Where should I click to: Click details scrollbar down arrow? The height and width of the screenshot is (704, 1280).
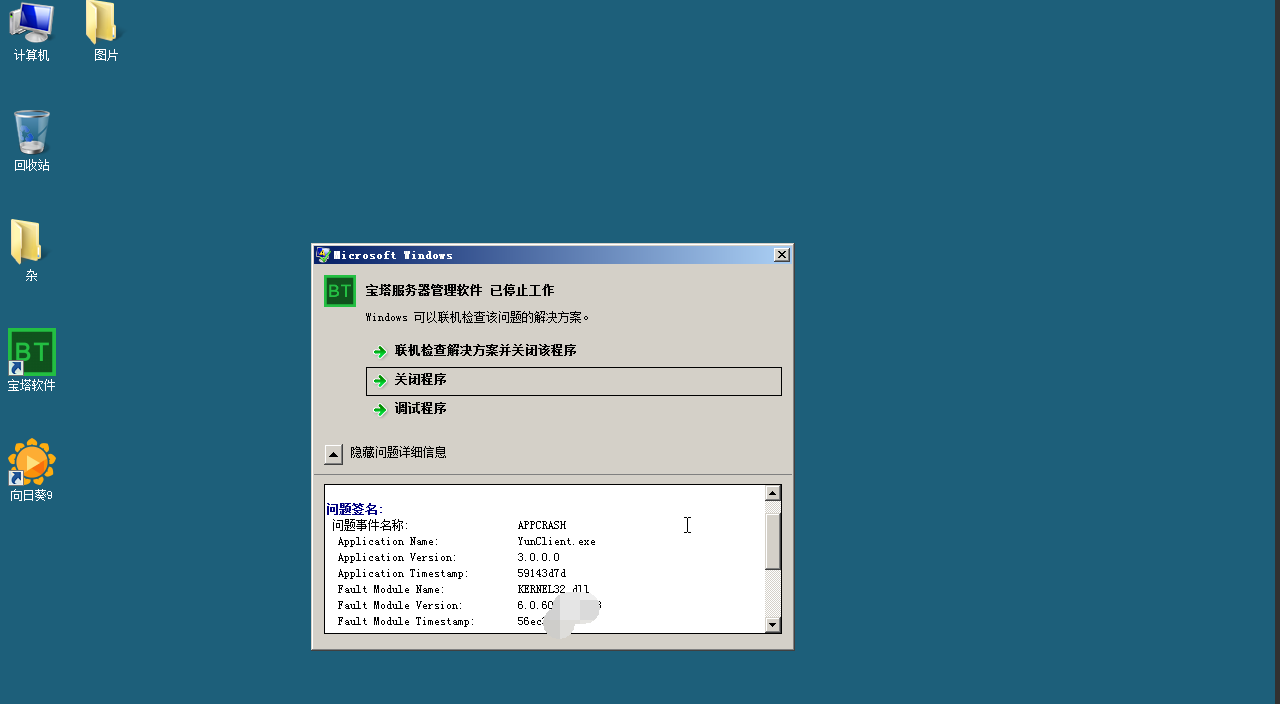coord(773,625)
